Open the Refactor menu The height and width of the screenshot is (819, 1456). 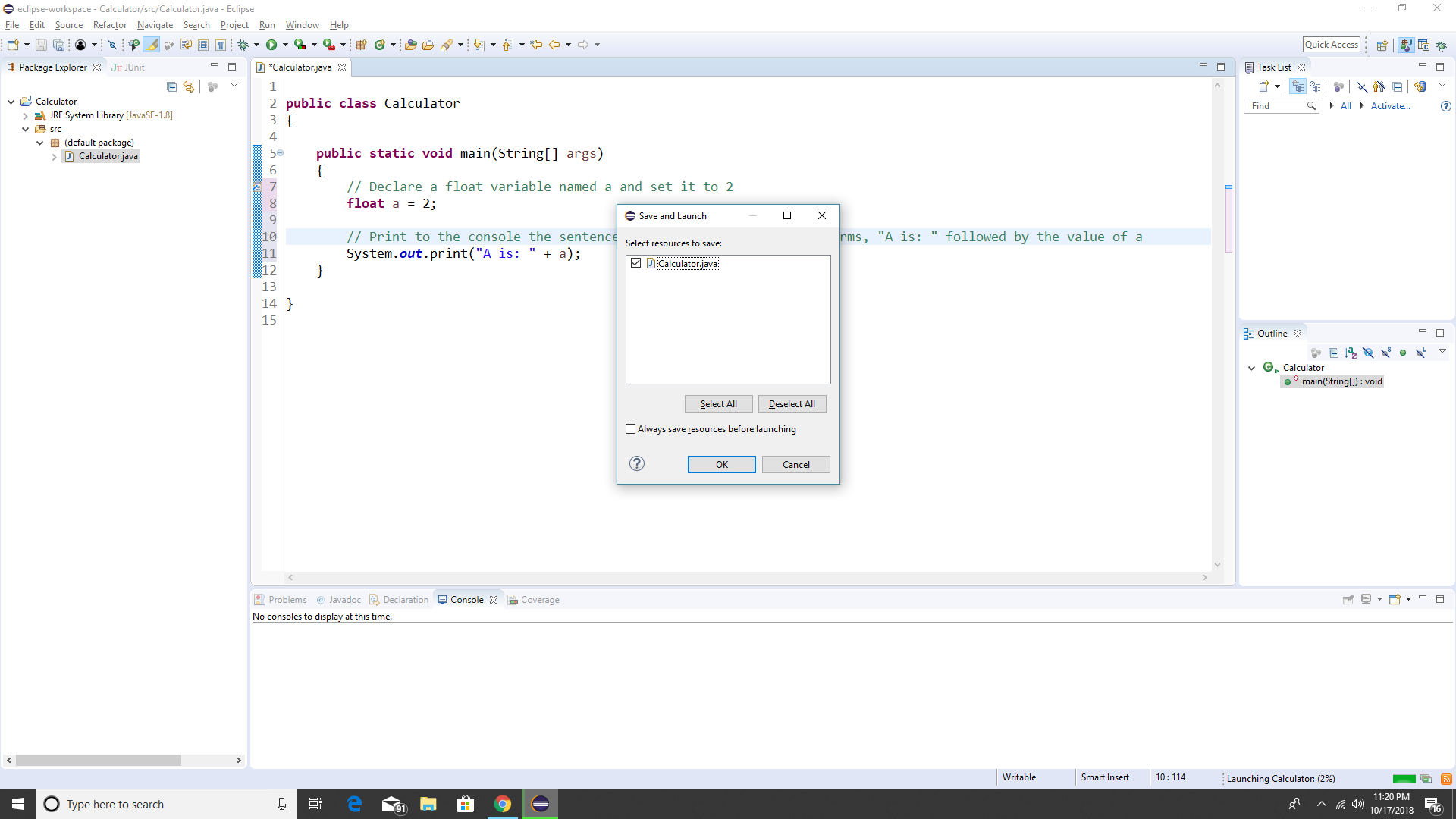pos(109,24)
